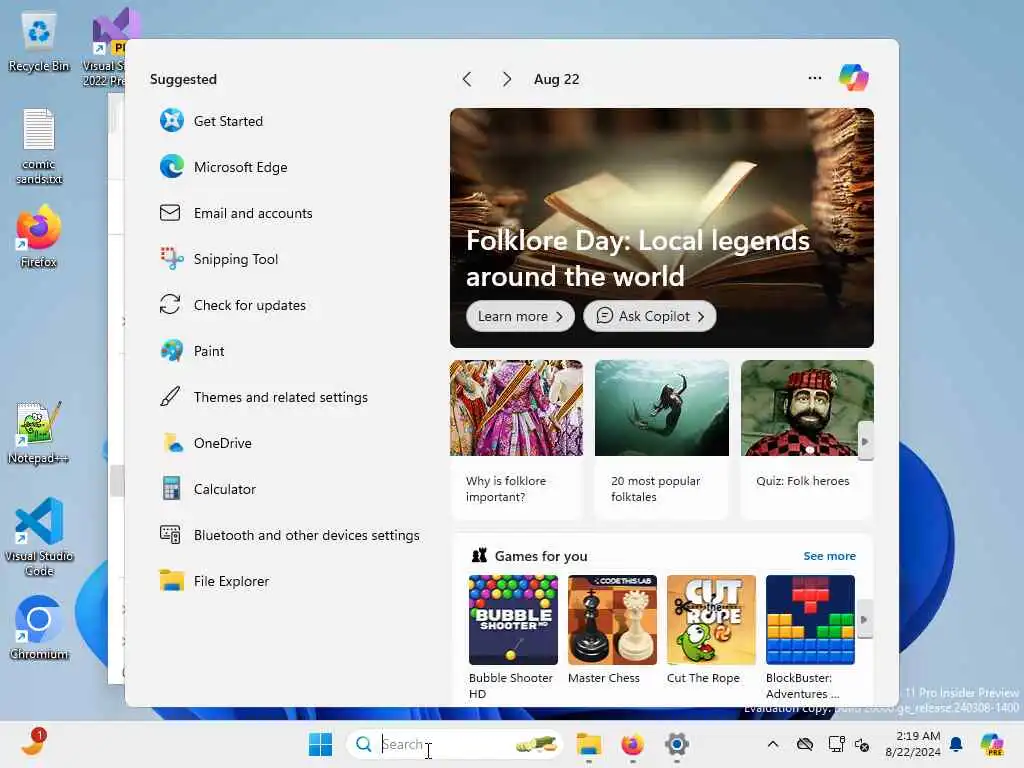
Task: Click the Copilot icon in search panel
Action: coord(854,78)
